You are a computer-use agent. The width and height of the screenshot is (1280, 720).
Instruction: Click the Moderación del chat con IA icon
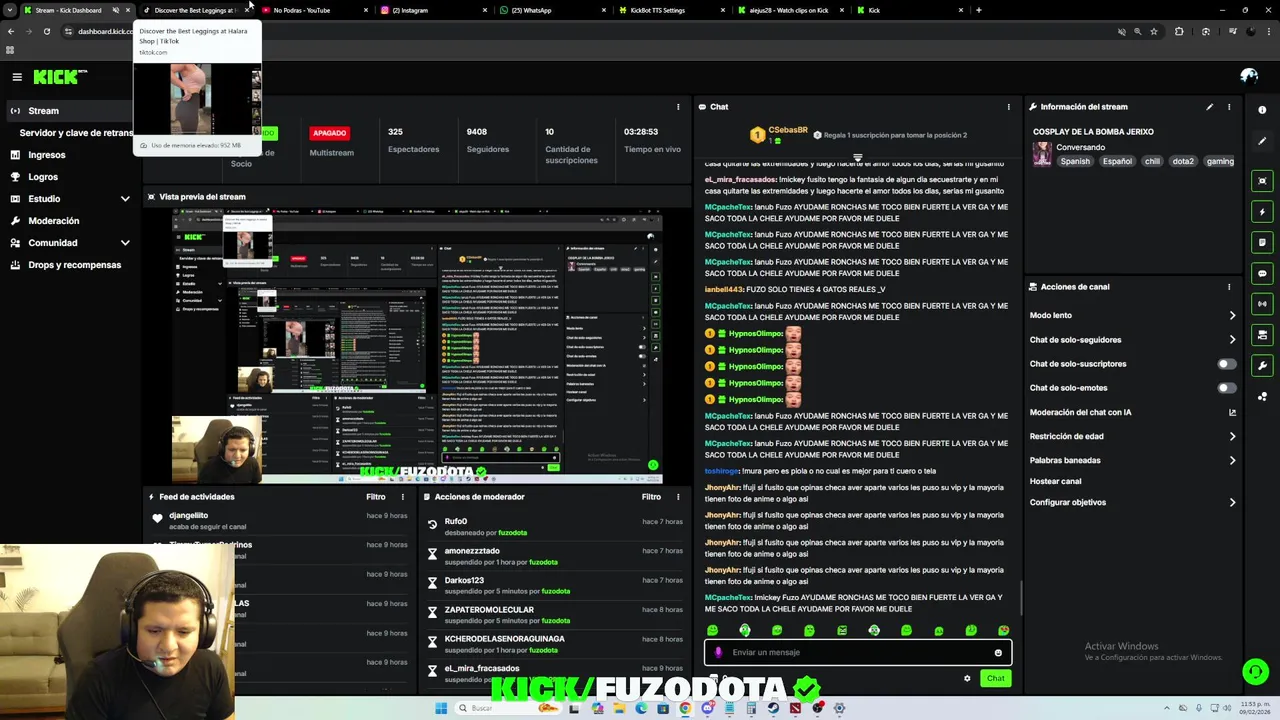pos(1232,412)
